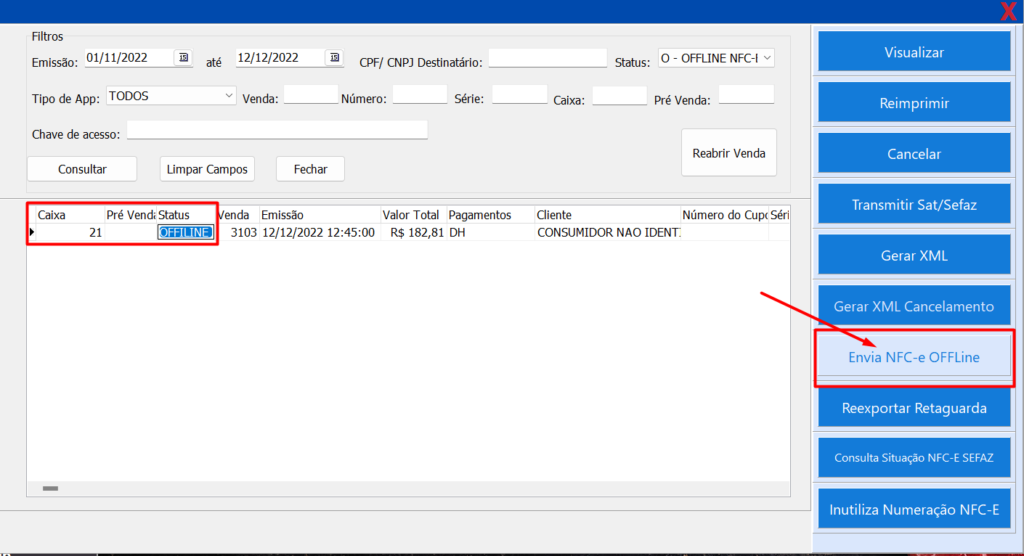The image size is (1024, 556).
Task: Sort by Valor Total column header
Action: point(411,215)
